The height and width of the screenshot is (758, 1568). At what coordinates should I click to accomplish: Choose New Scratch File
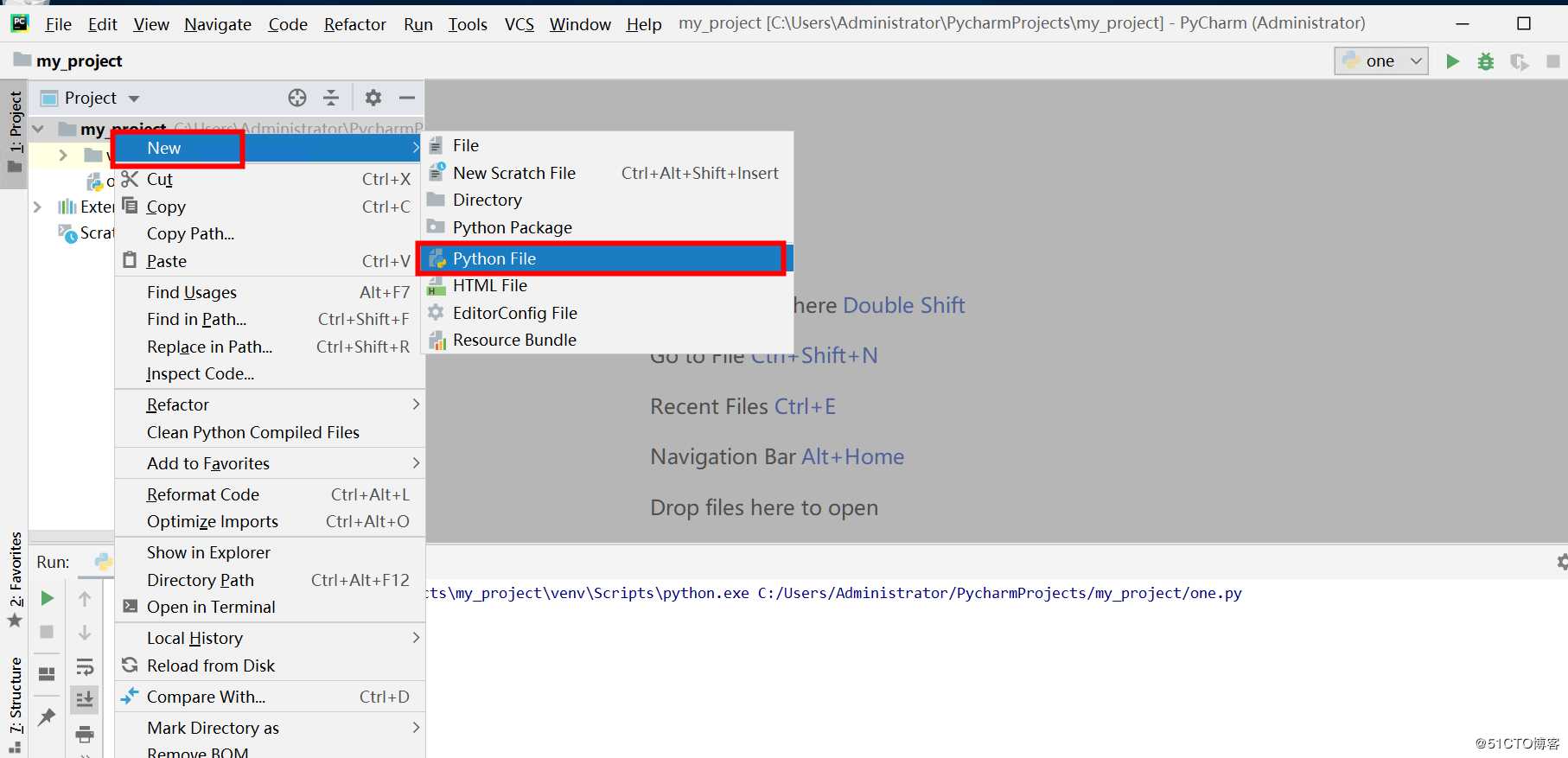607,173
